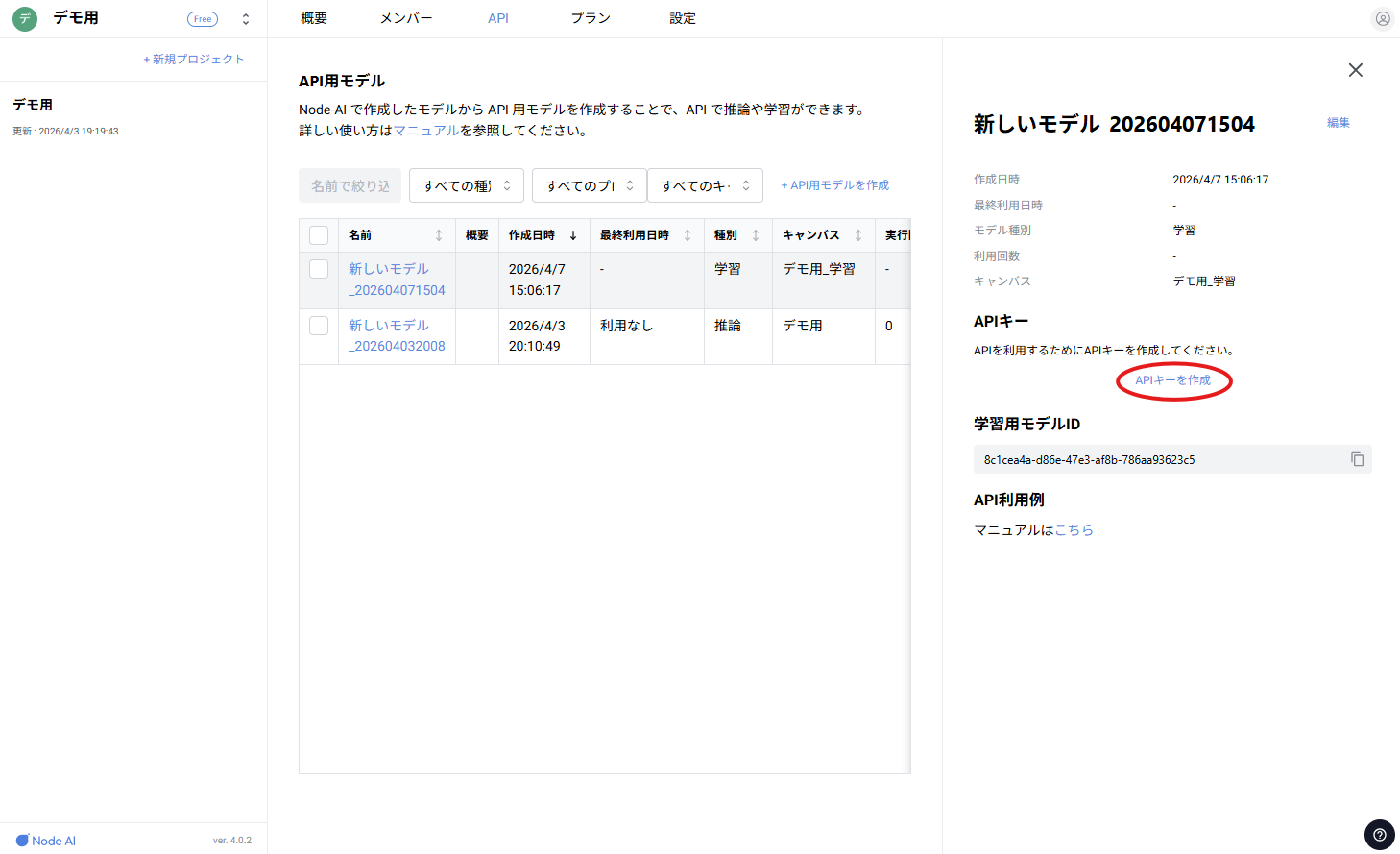Viewport: 1400px width, 854px height.
Task: Sort by キャンバス column arrows
Action: [x=858, y=235]
